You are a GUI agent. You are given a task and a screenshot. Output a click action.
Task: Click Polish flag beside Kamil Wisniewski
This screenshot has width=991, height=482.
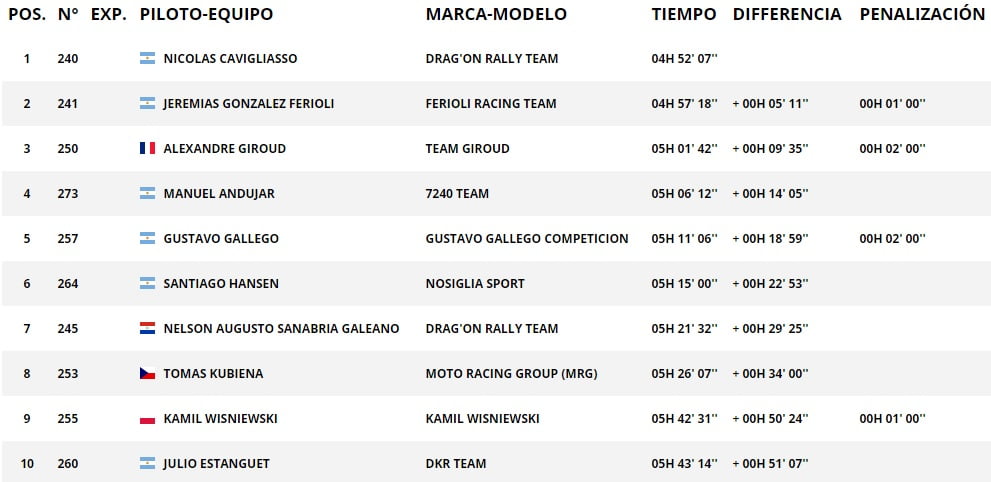(x=147, y=419)
